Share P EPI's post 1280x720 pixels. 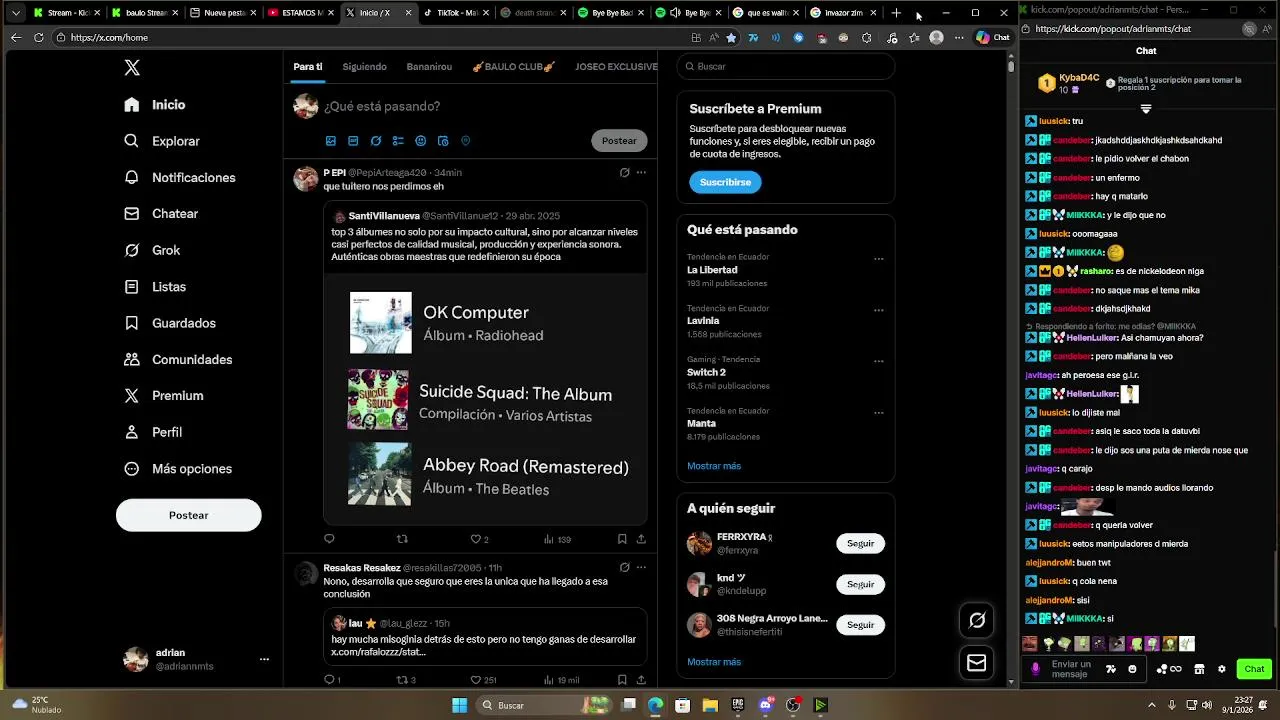point(641,539)
